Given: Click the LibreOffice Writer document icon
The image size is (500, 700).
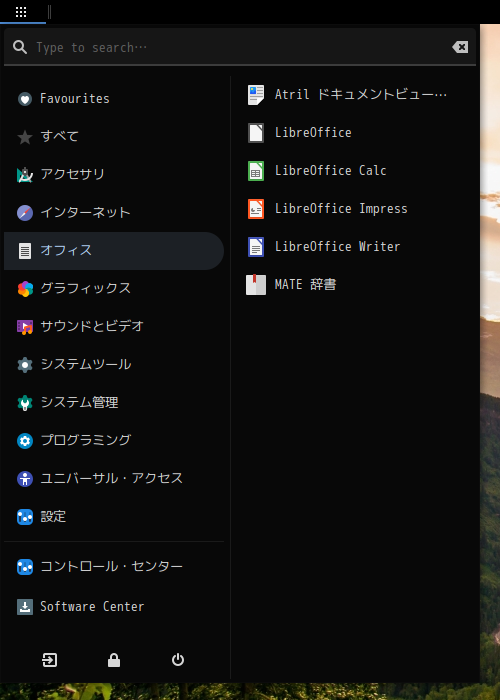Looking at the screenshot, I should click(x=256, y=247).
